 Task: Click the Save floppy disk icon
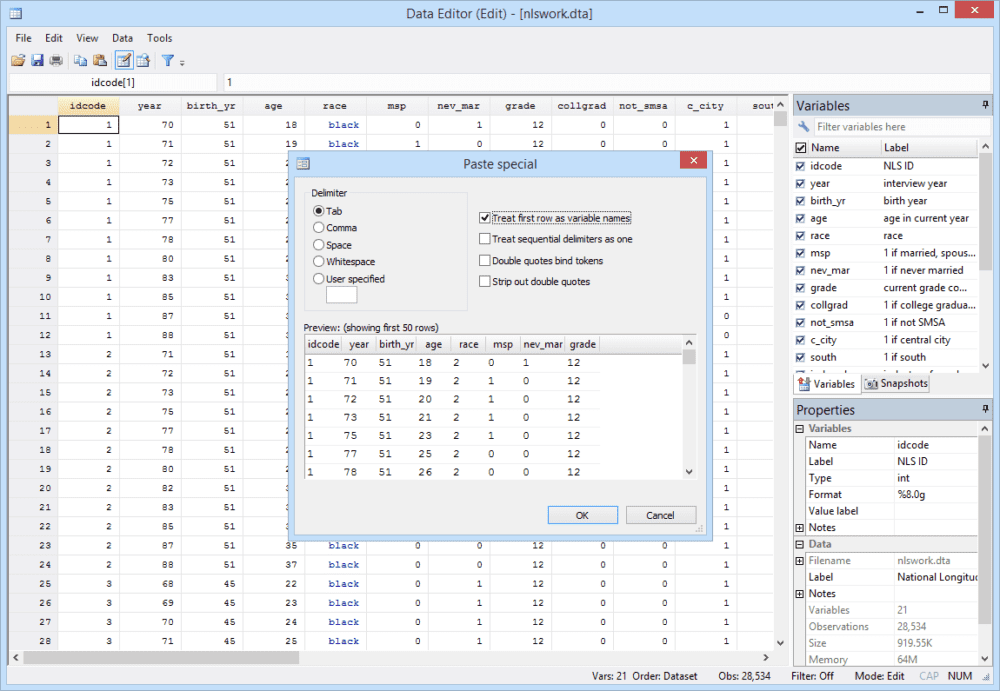pyautogui.click(x=37, y=61)
